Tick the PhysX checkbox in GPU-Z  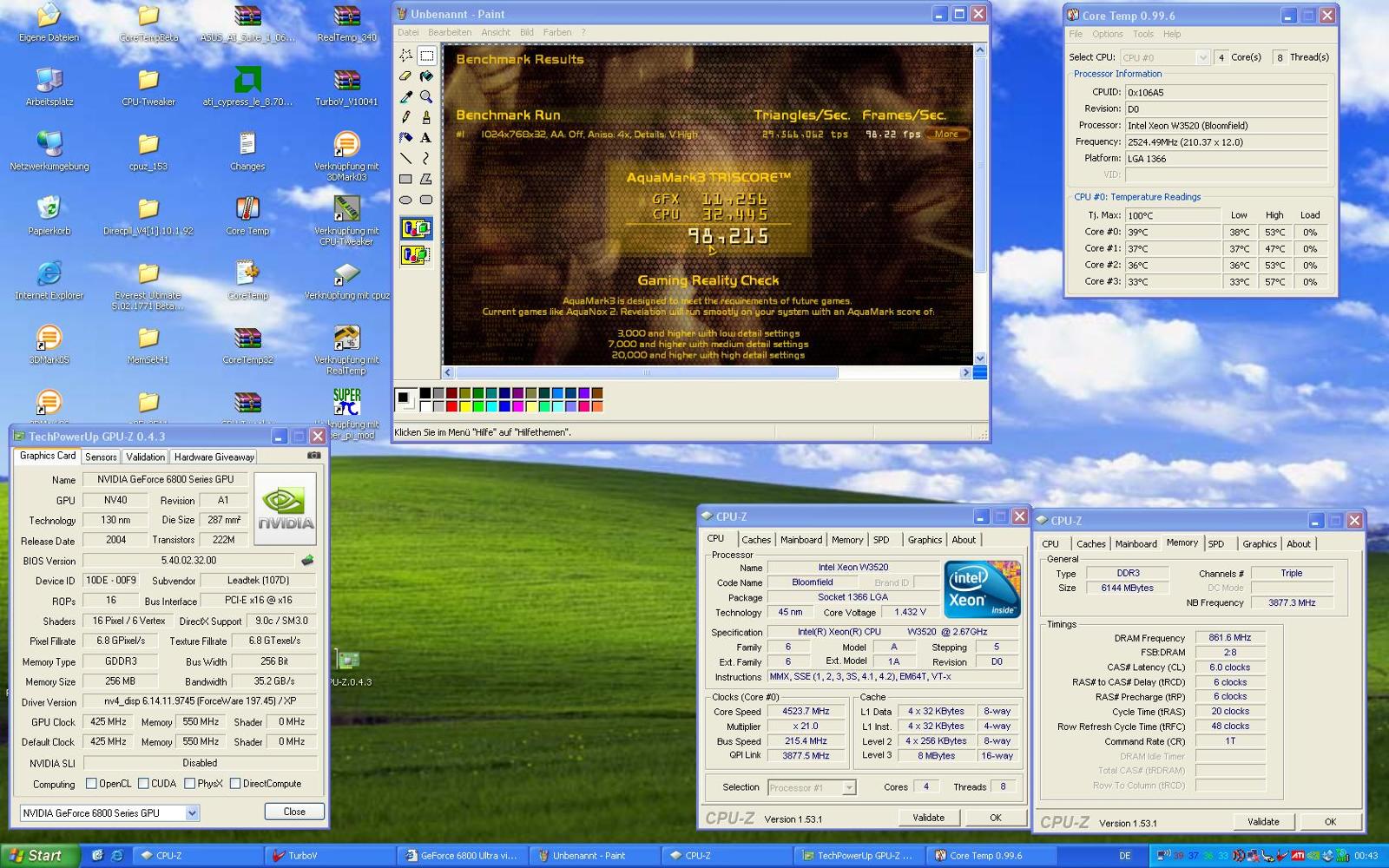pos(189,784)
